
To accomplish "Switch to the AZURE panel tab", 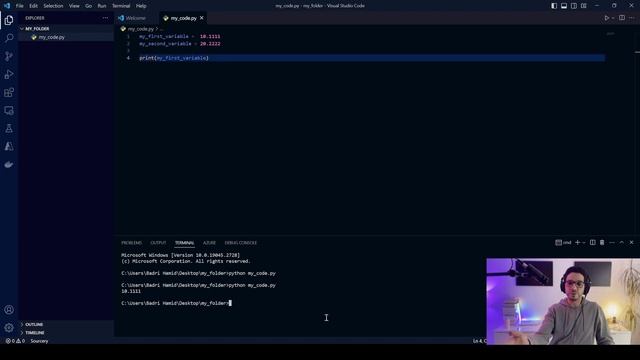I will (x=209, y=243).
